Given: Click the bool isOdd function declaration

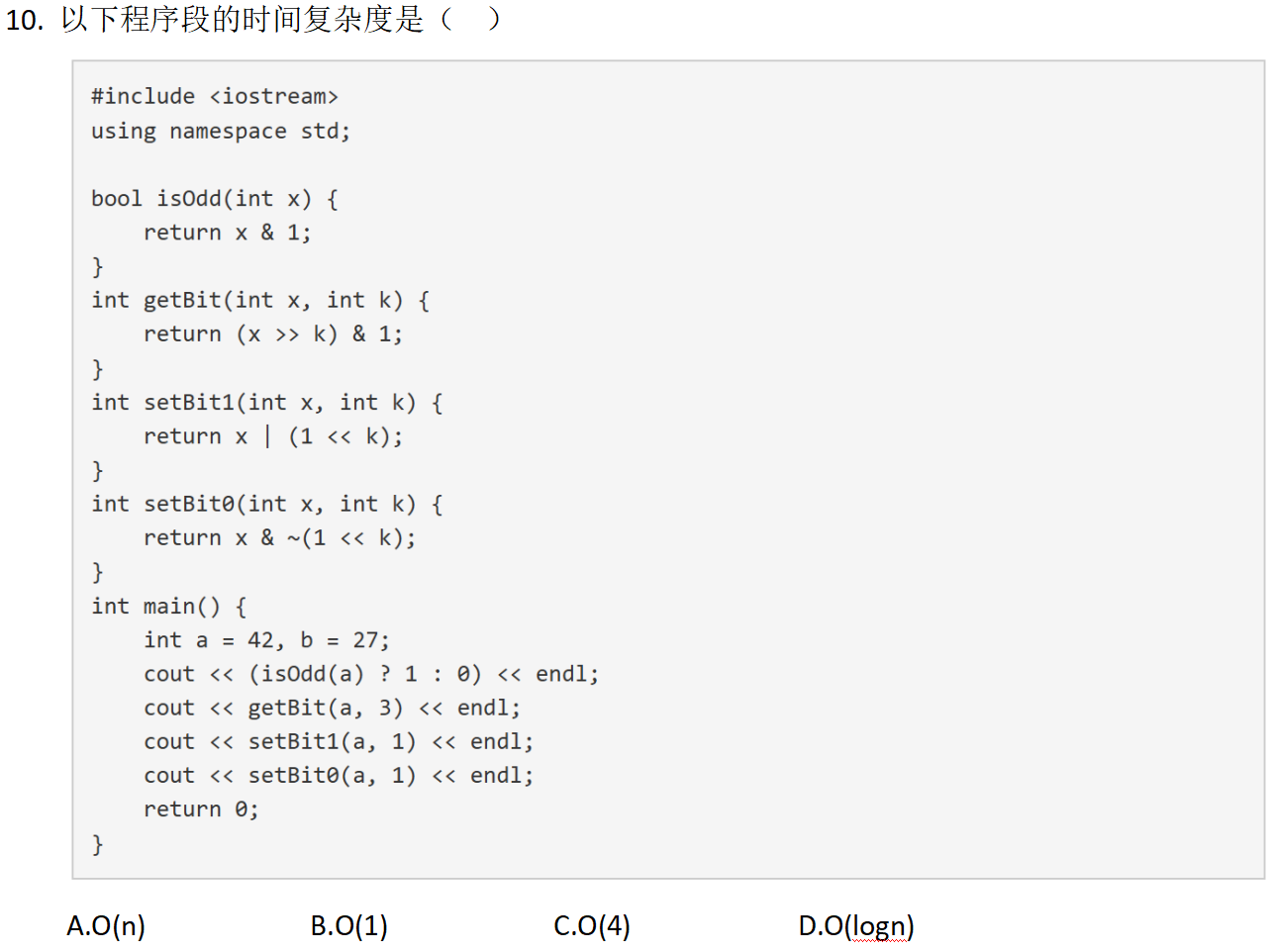Looking at the screenshot, I should click(x=214, y=198).
